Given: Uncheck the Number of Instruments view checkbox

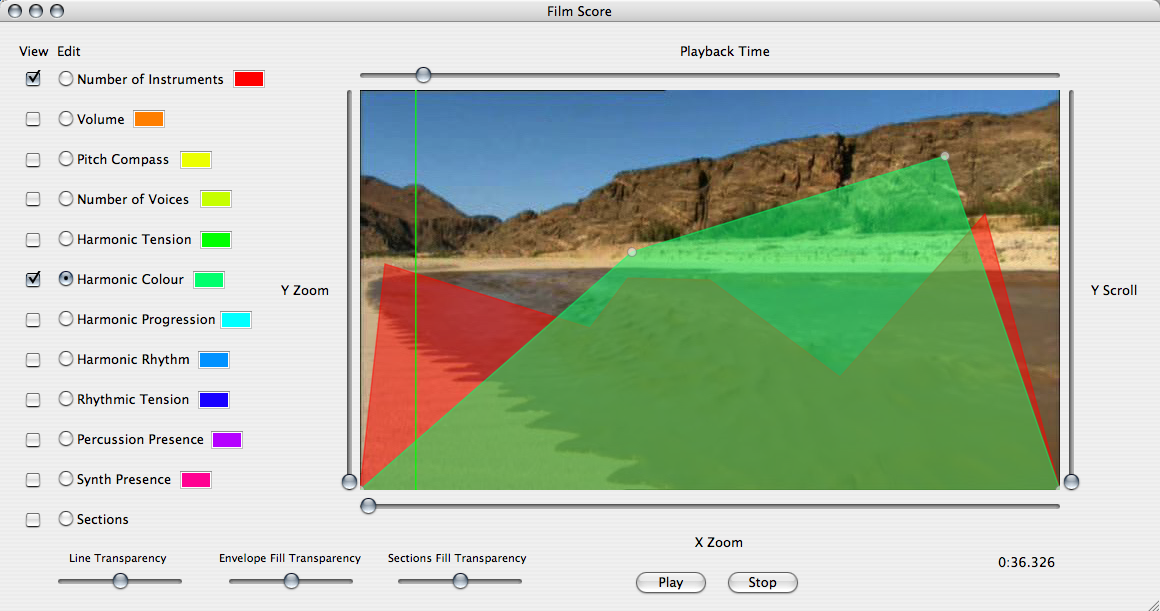Looking at the screenshot, I should (33, 79).
